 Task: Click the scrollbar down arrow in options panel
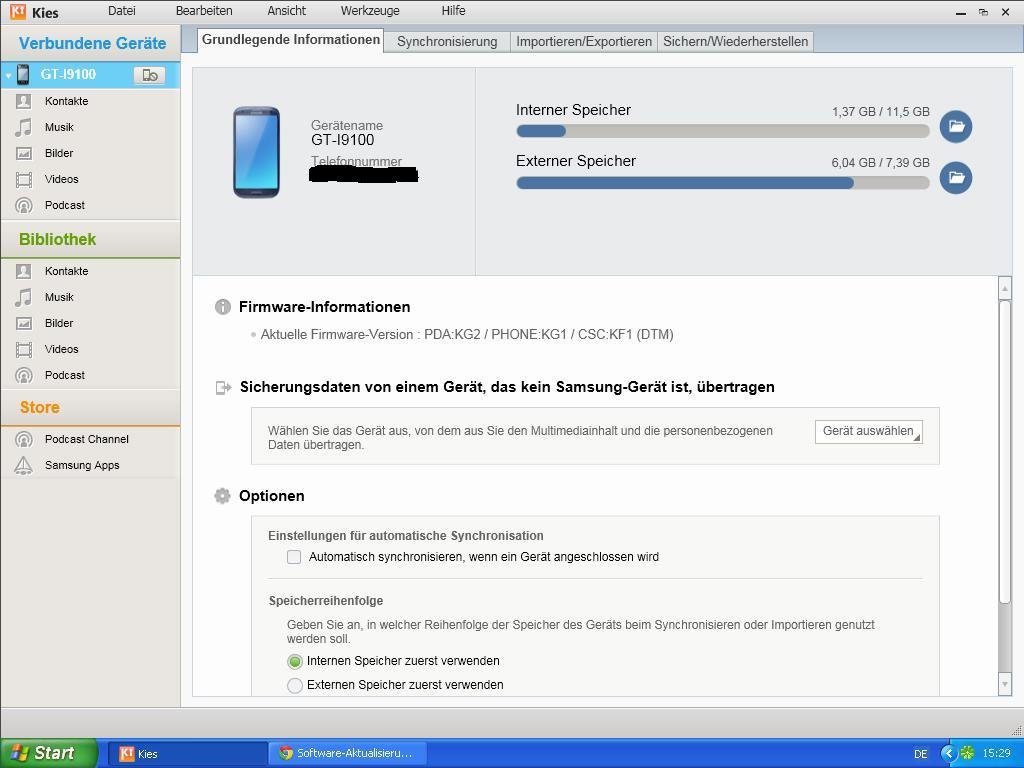pyautogui.click(x=1004, y=684)
